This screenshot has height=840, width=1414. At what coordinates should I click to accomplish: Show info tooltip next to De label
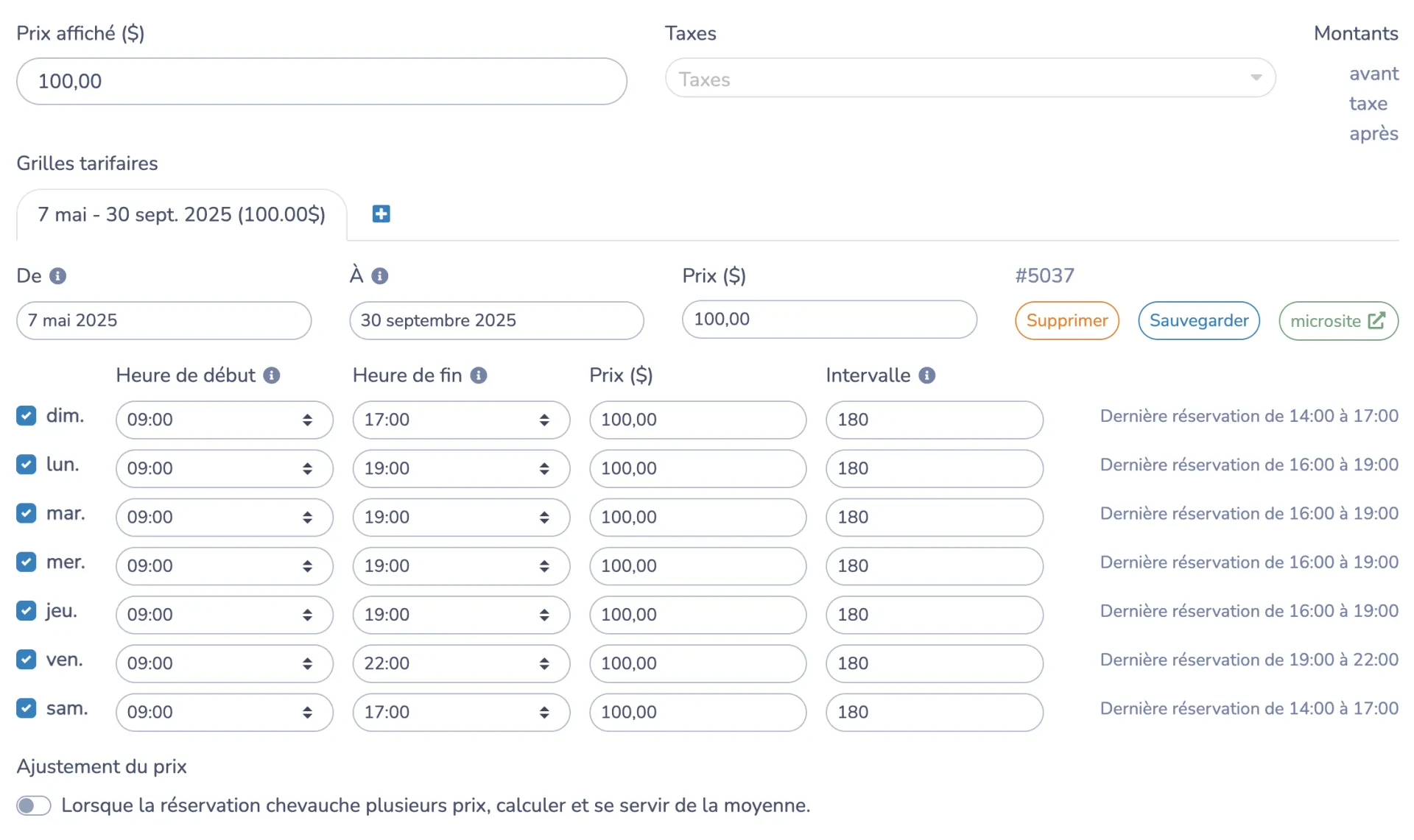[x=57, y=276]
